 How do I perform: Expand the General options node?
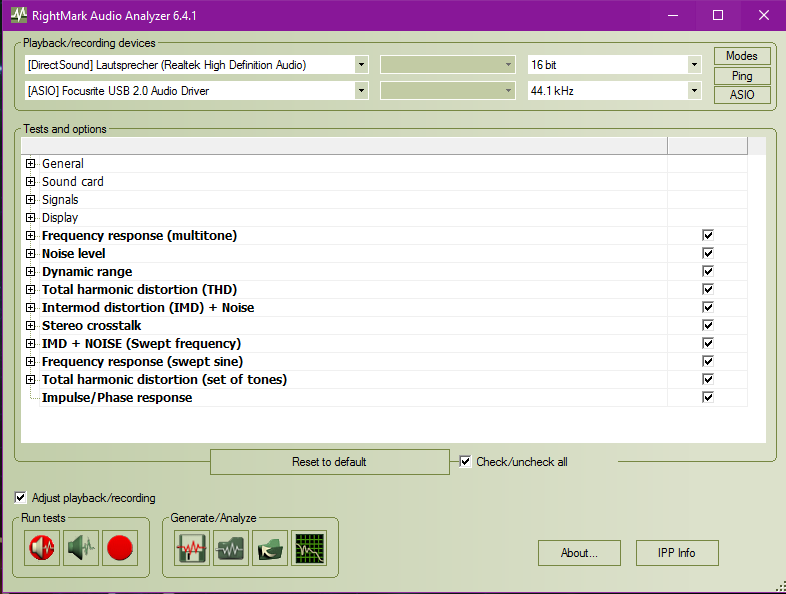(31, 163)
